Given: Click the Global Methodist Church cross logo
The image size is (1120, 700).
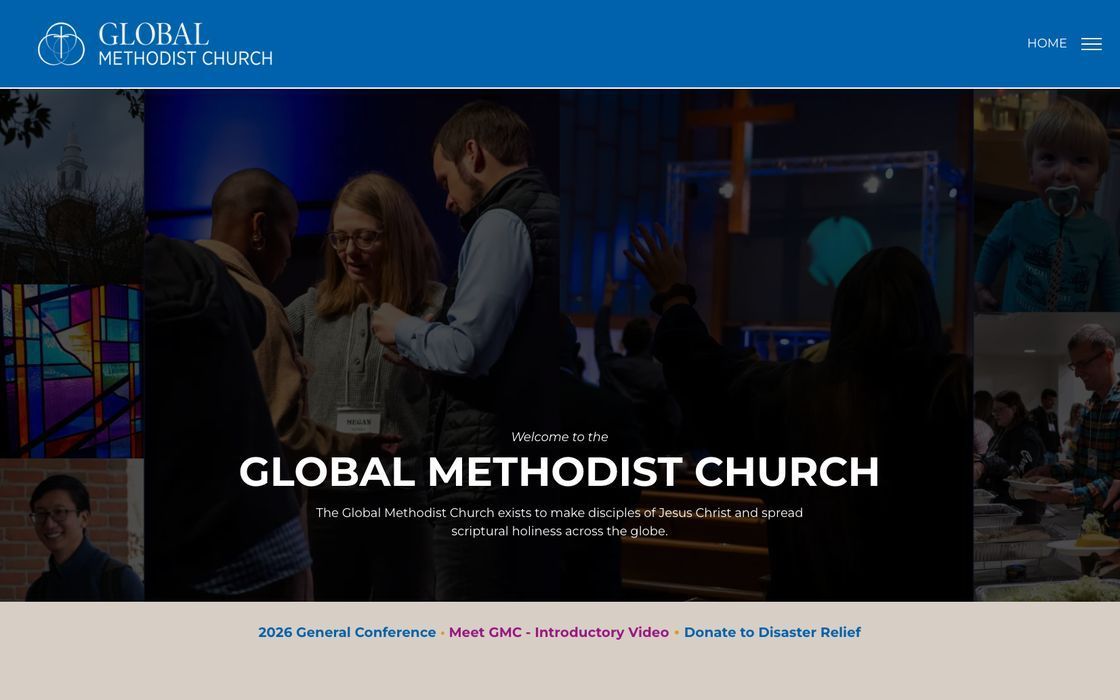Looking at the screenshot, I should (61, 44).
